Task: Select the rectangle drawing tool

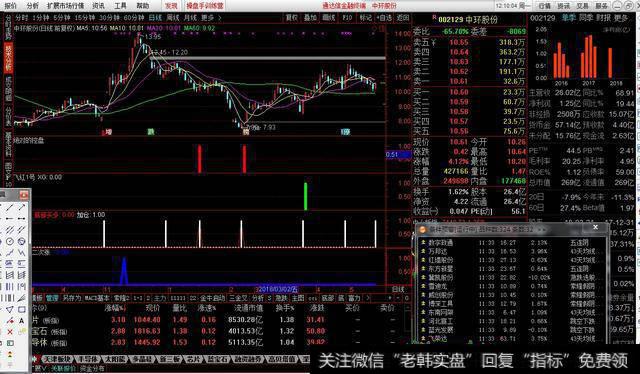Action: [21, 309]
